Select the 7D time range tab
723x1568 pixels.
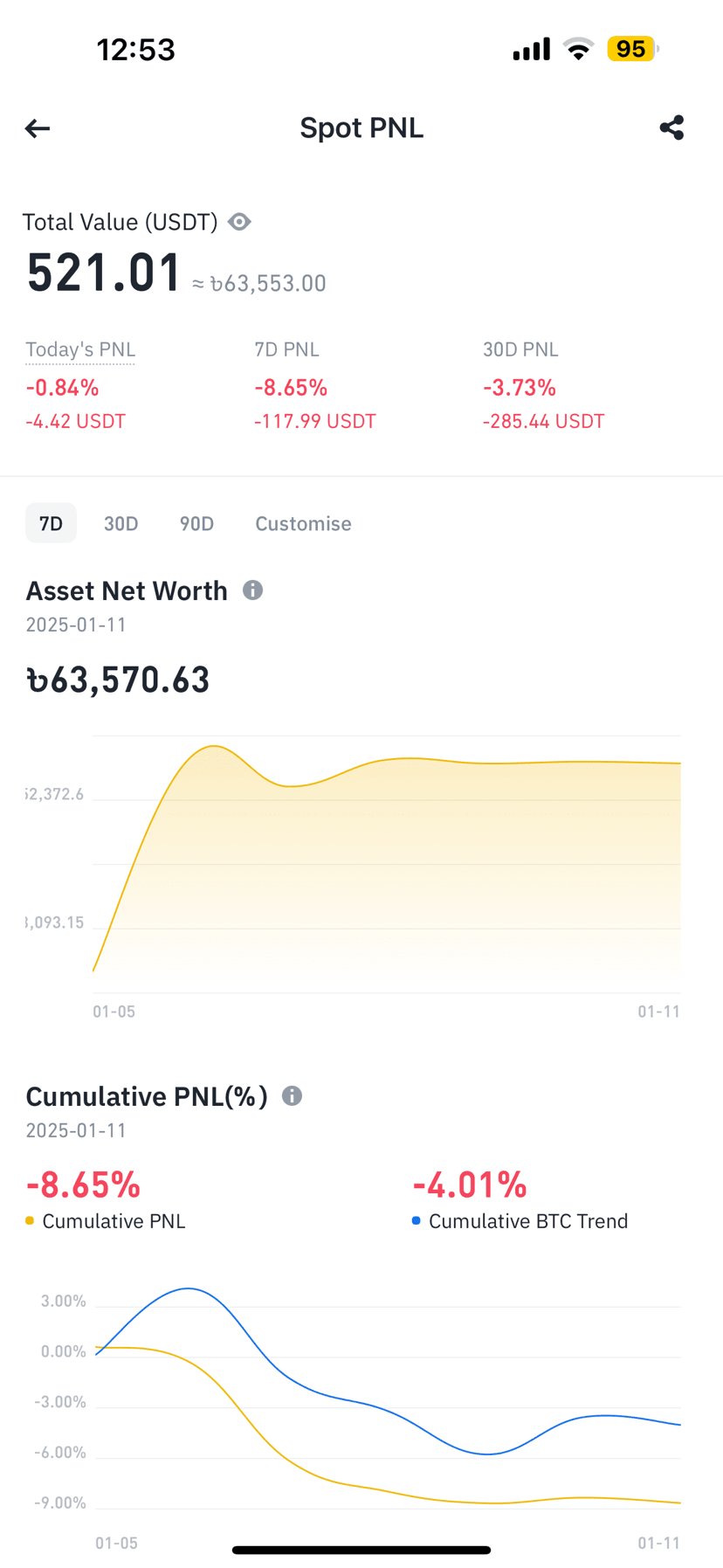[51, 523]
